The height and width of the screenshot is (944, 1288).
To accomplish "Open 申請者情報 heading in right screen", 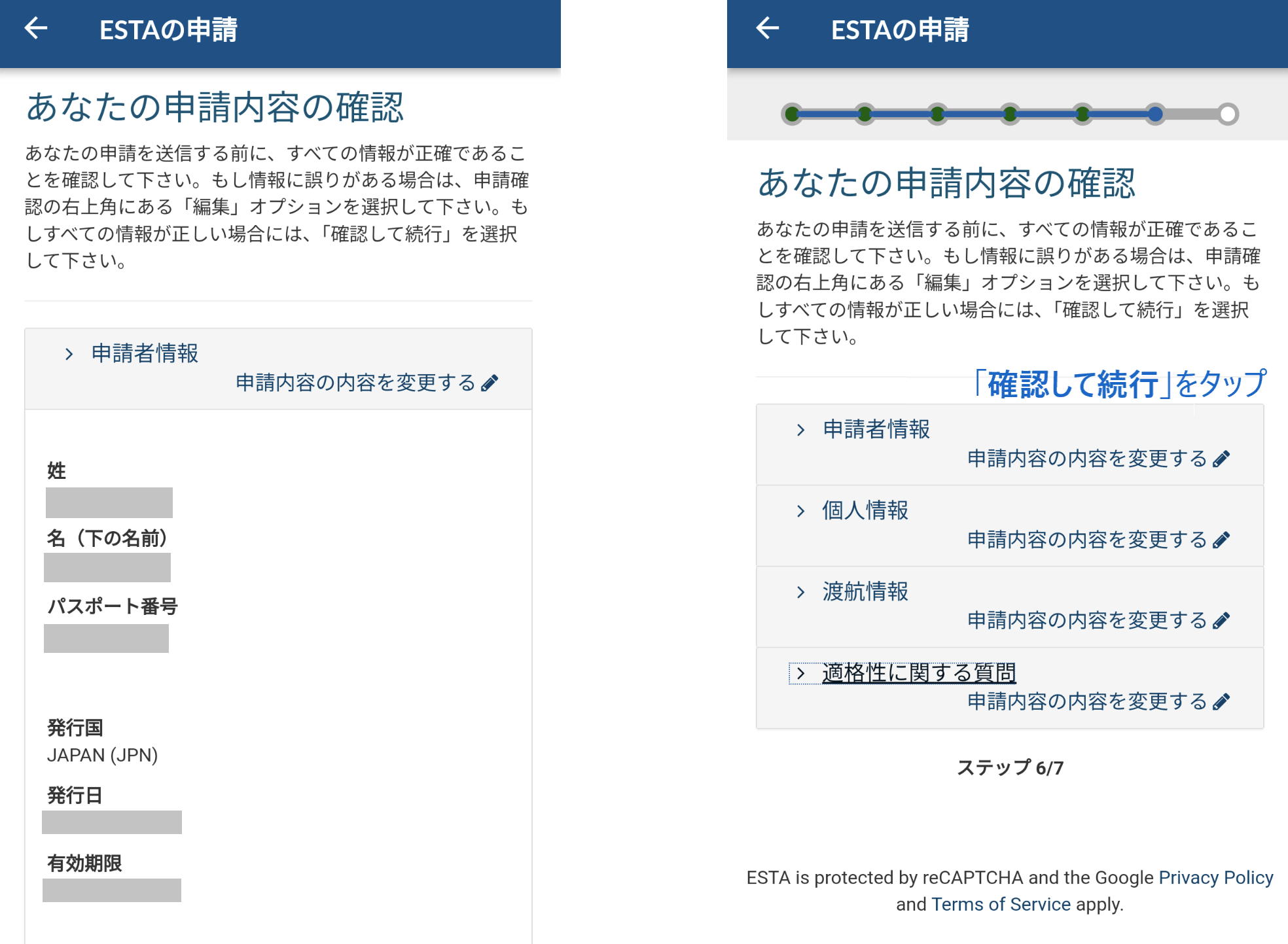I will point(876,429).
